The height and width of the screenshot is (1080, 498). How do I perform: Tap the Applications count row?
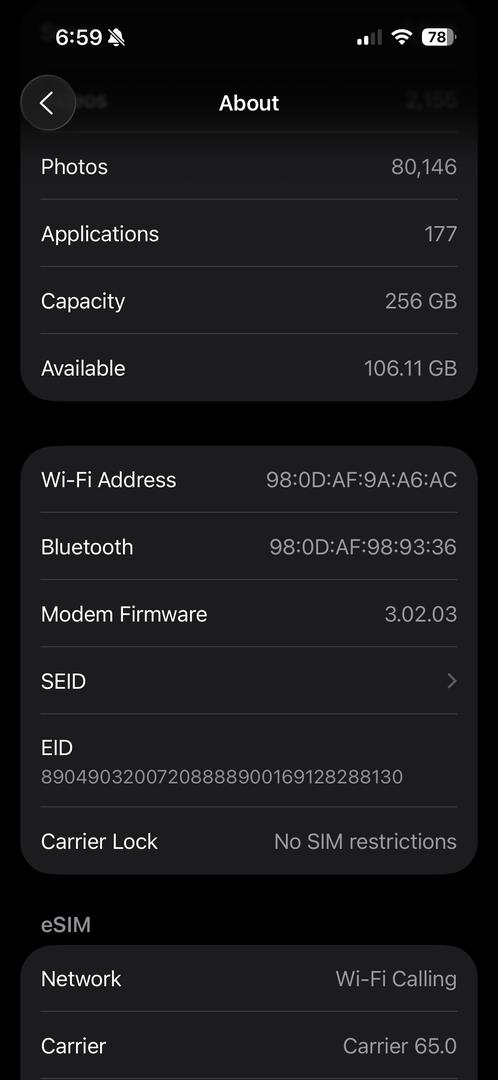[249, 233]
